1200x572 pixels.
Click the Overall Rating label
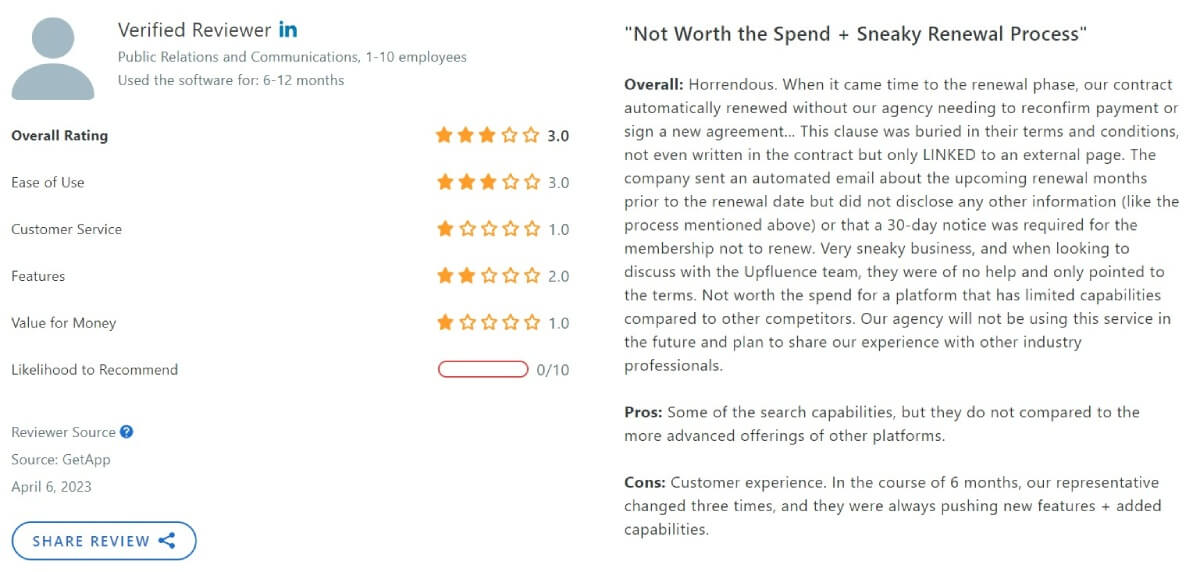click(59, 136)
